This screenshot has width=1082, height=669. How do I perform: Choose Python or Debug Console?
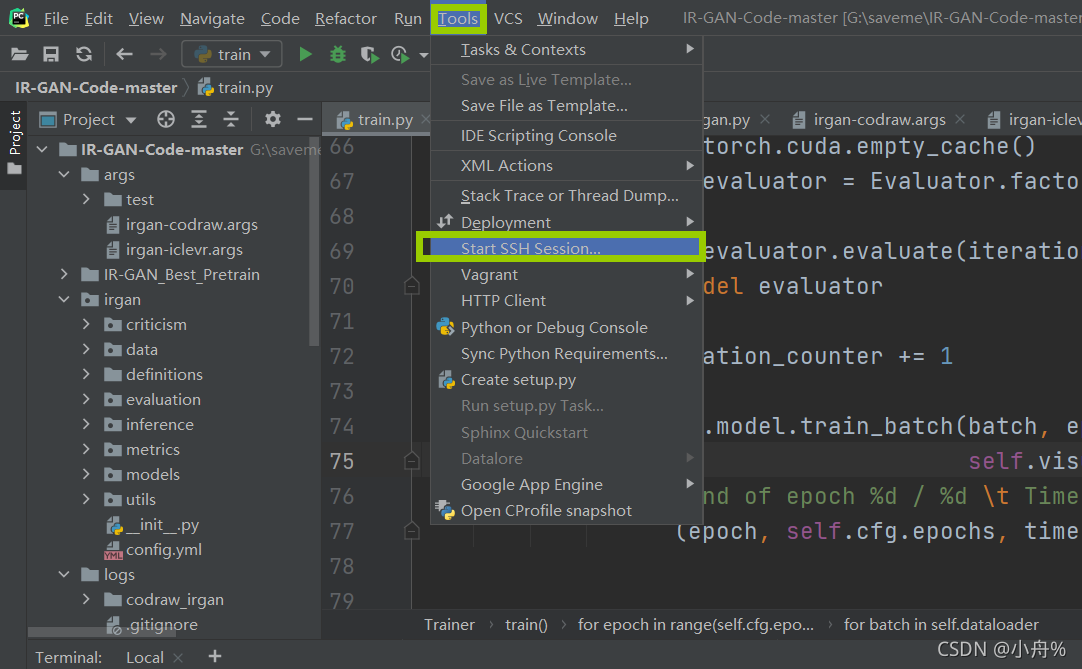pos(567,327)
